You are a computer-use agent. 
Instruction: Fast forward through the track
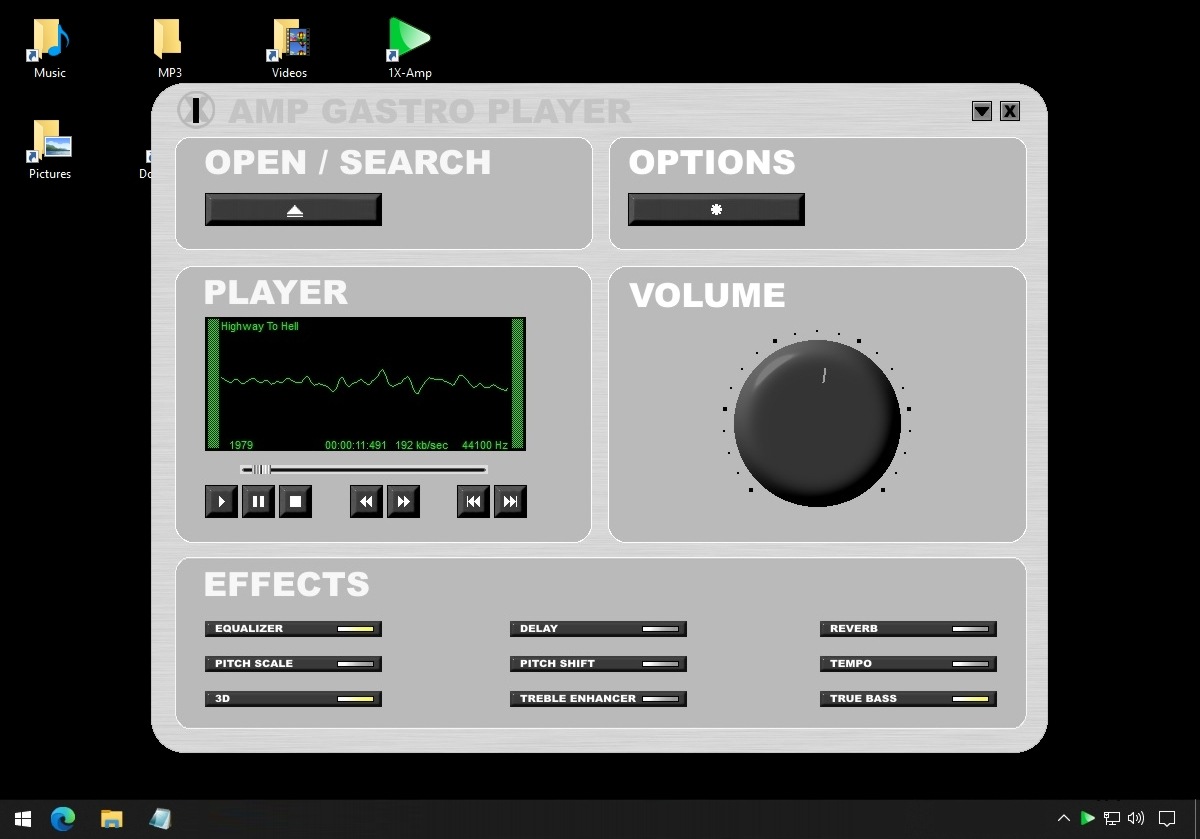(403, 501)
